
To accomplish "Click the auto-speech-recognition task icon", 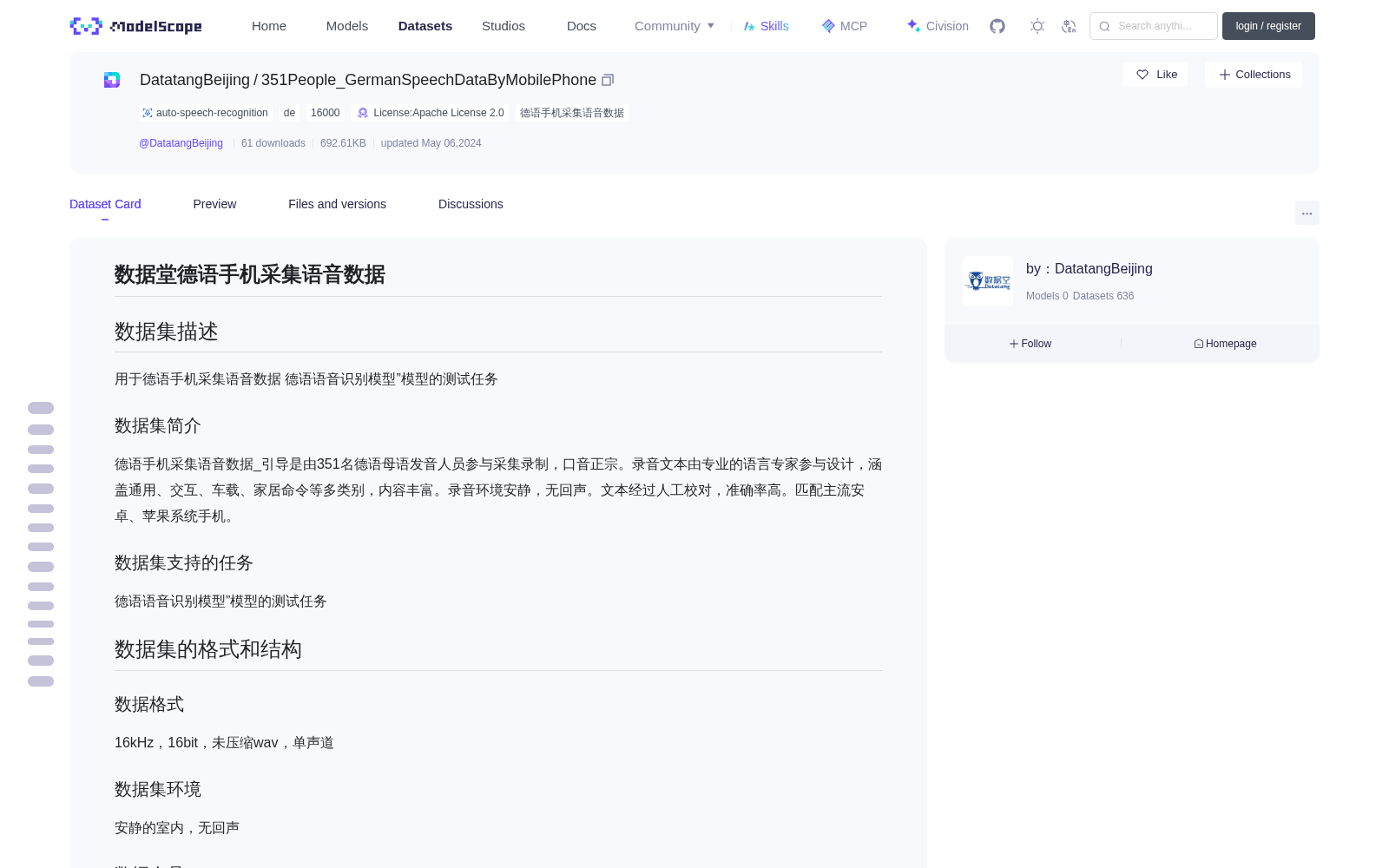I will [x=148, y=113].
